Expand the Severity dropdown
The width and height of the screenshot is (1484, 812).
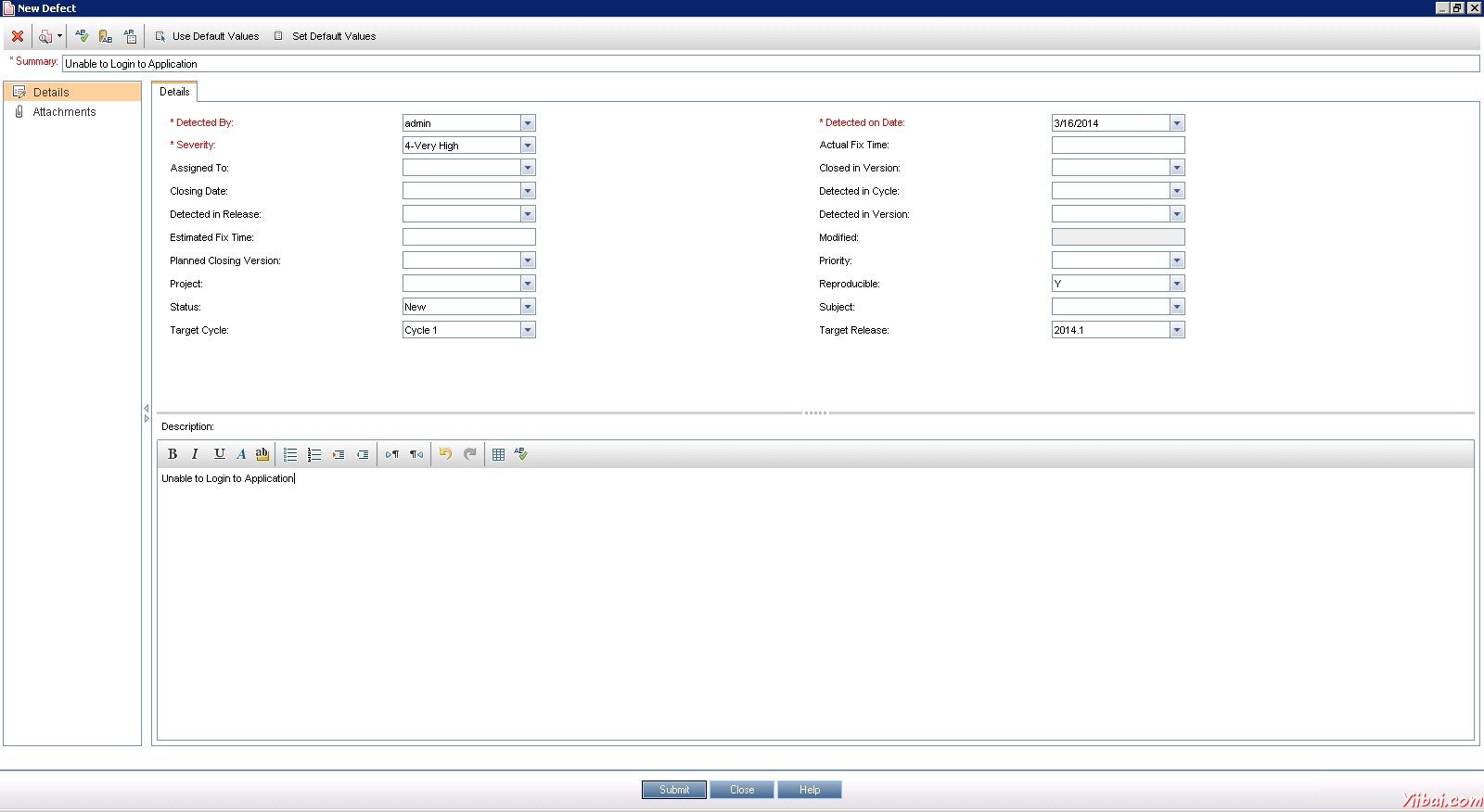point(528,146)
